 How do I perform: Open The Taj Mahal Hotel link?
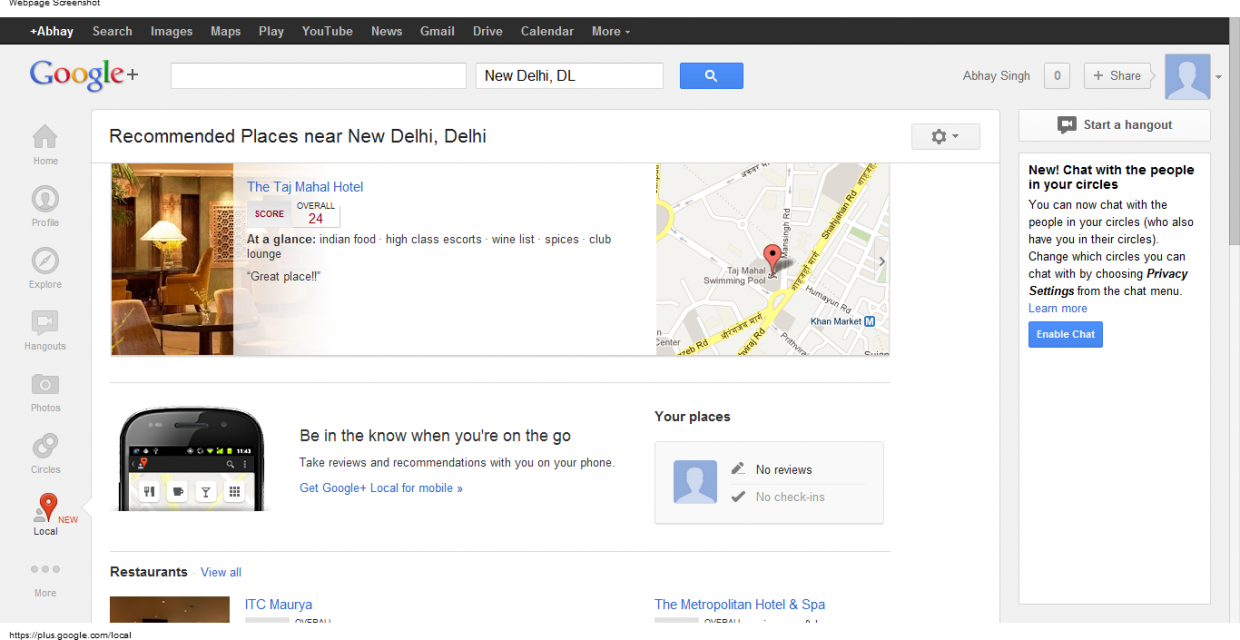(305, 187)
